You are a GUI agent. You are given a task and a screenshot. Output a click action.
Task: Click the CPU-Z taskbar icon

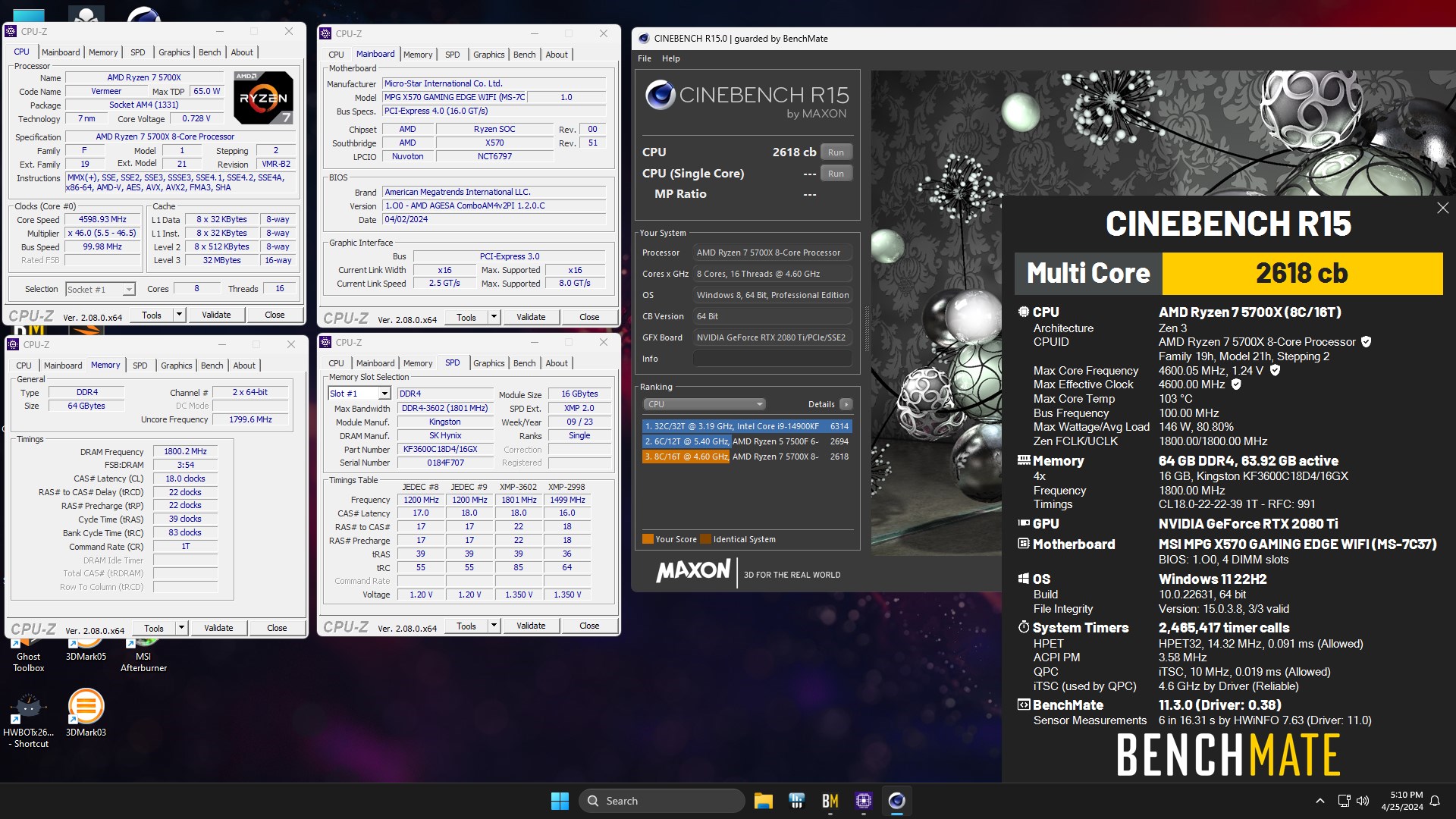click(x=863, y=801)
